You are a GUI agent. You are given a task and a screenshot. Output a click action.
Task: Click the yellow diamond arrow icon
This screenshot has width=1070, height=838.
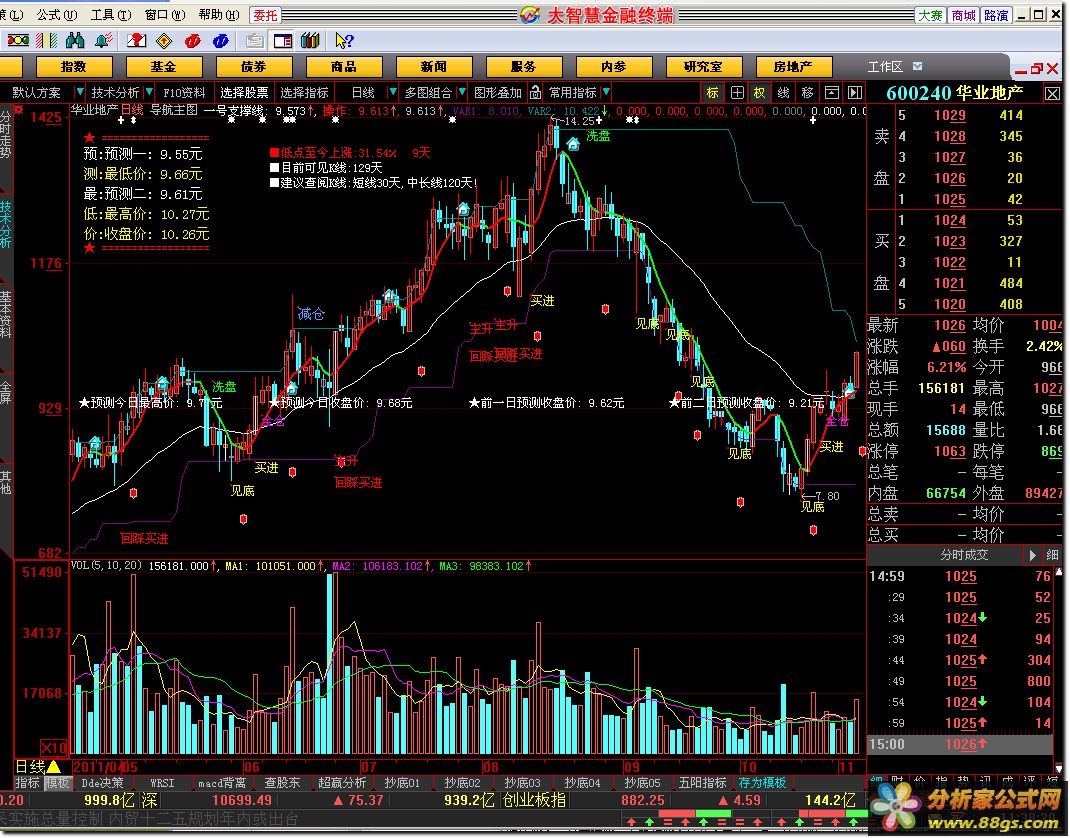(164, 41)
